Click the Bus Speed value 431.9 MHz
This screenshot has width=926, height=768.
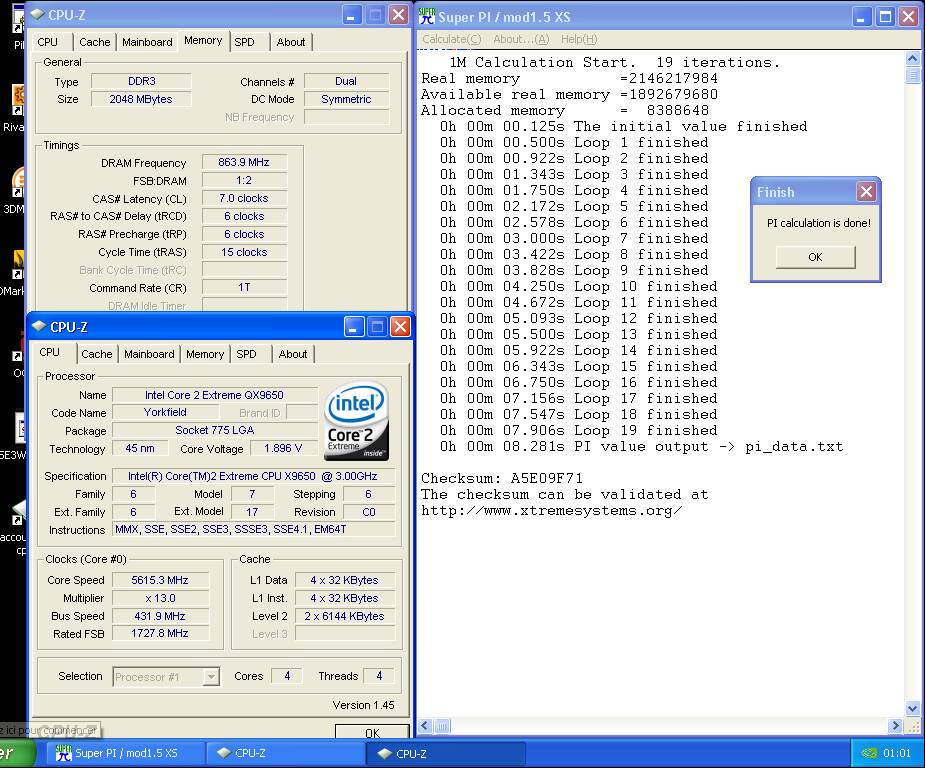[x=160, y=616]
